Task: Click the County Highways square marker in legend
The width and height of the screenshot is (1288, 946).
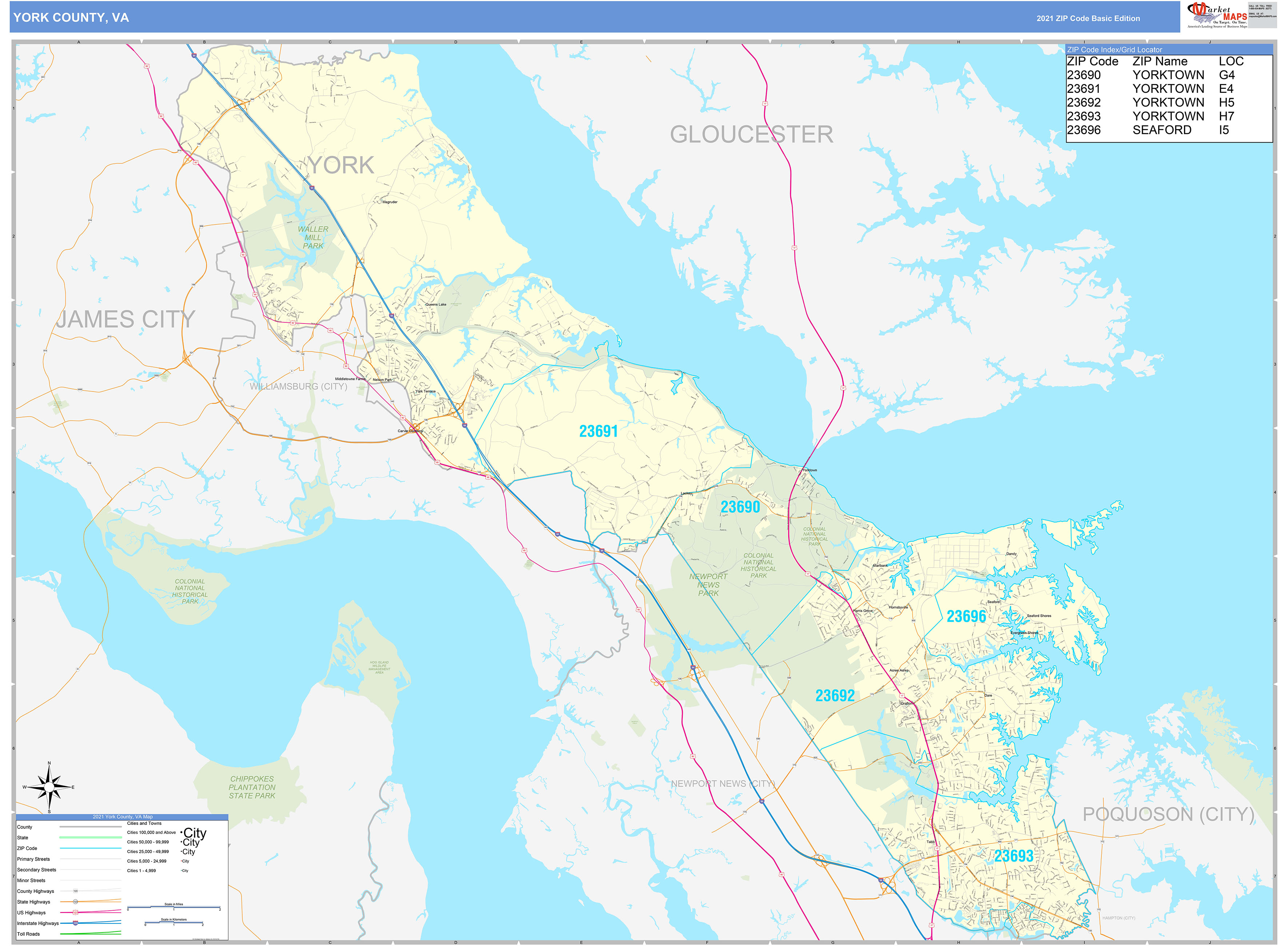Action: click(76, 891)
